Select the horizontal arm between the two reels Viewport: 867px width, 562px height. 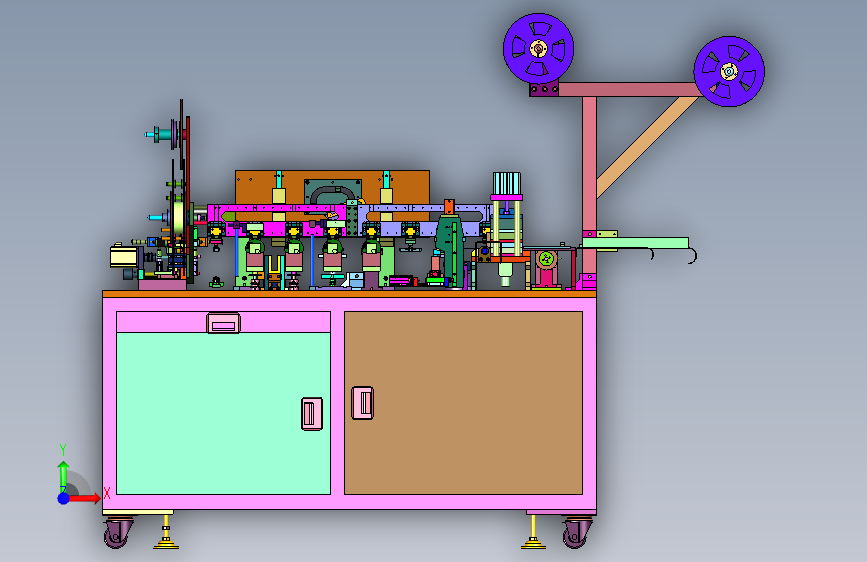(x=629, y=89)
